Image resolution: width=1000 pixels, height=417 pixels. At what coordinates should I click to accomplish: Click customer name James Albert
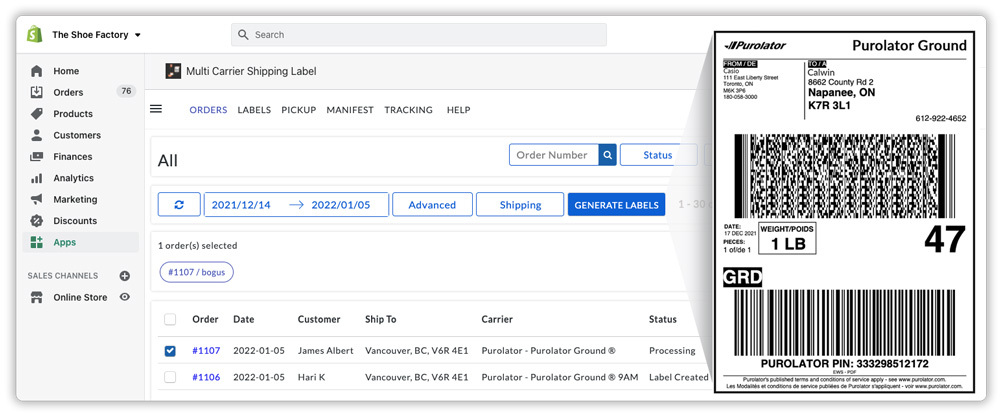325,351
